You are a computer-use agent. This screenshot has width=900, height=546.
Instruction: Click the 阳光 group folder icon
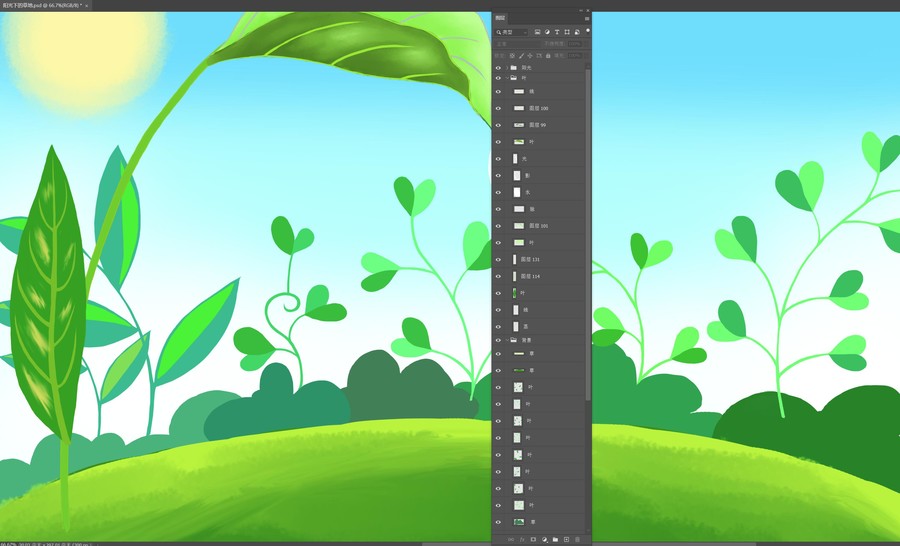point(514,68)
